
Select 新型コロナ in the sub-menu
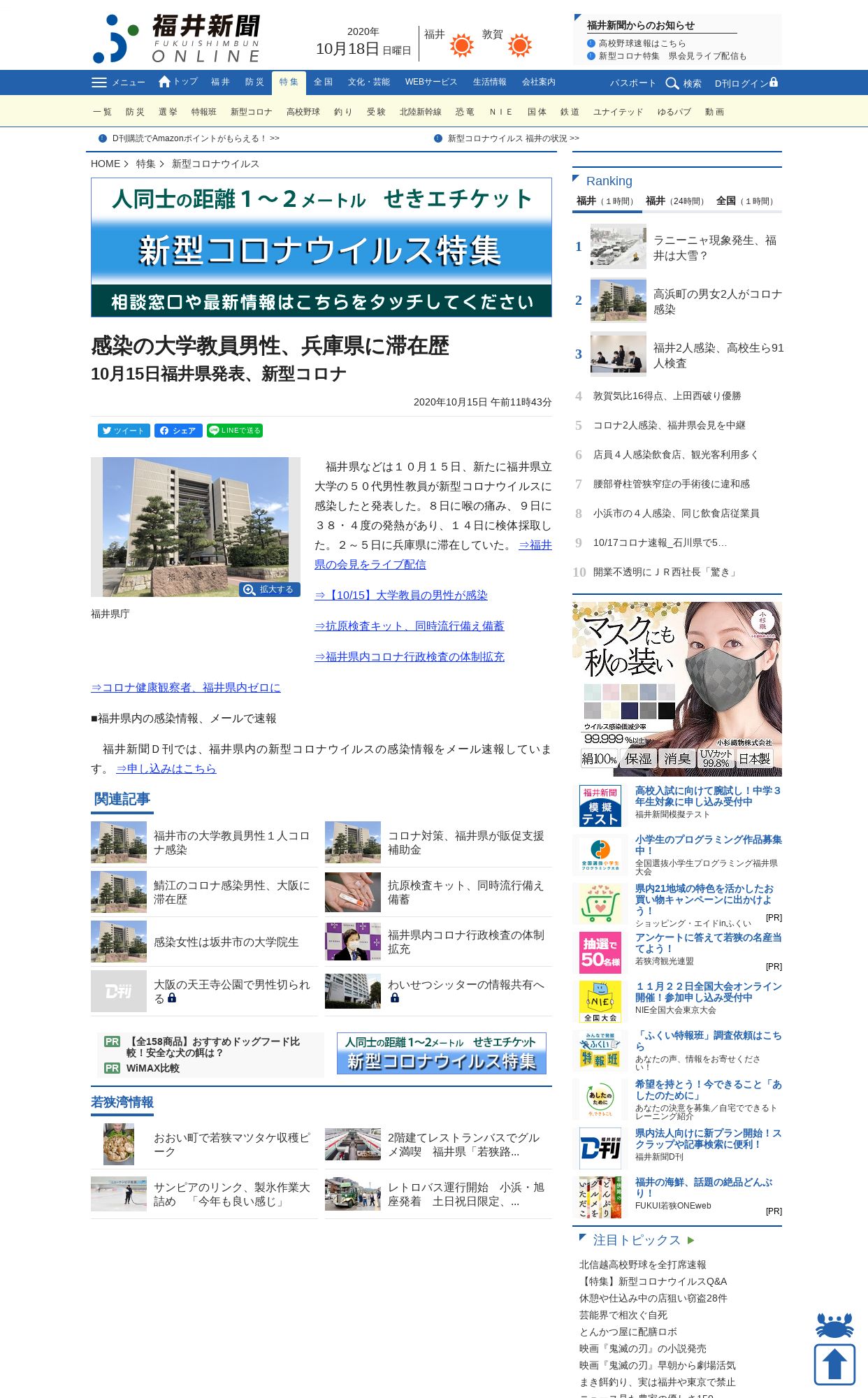click(x=252, y=112)
